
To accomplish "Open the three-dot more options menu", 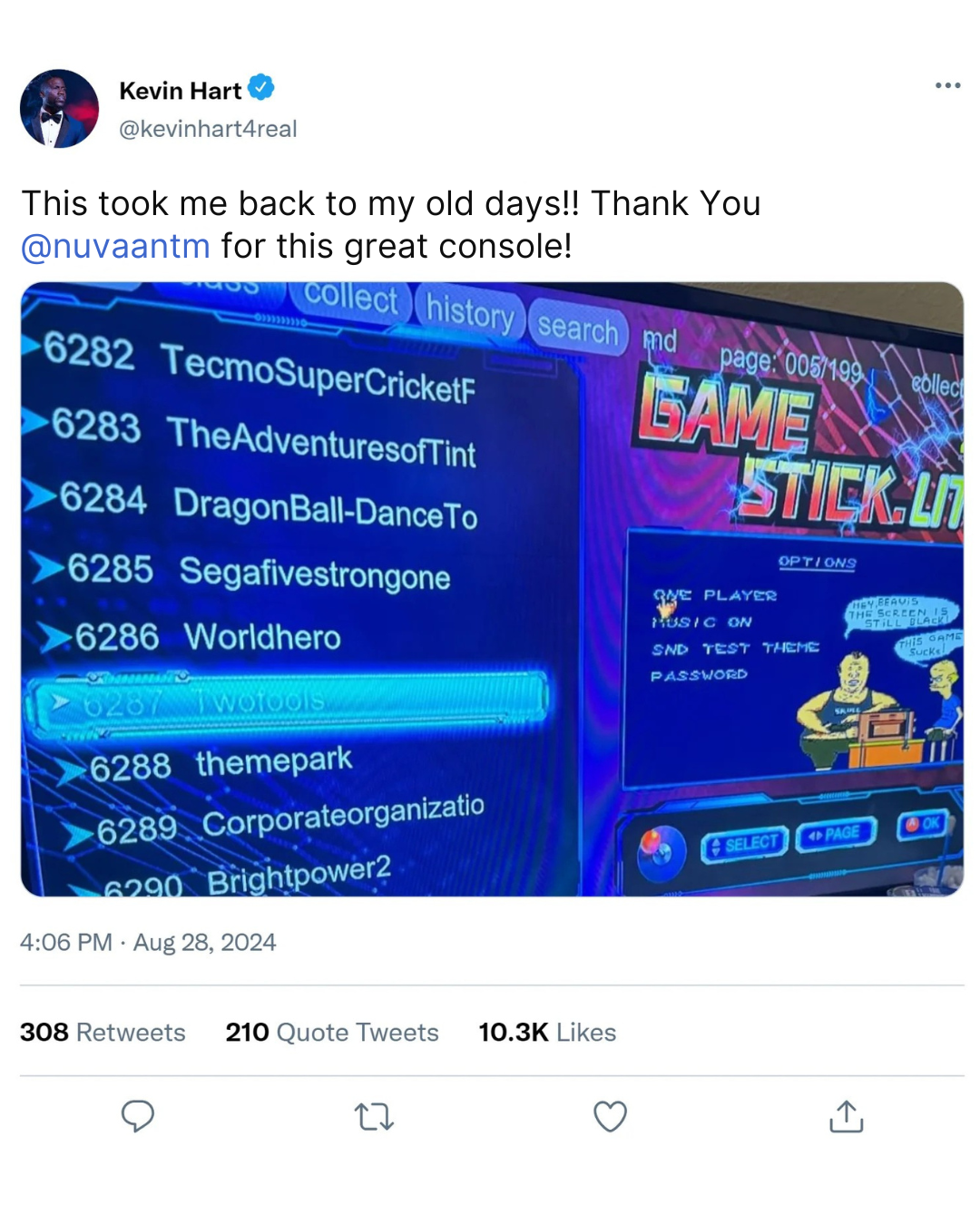I will [947, 85].
